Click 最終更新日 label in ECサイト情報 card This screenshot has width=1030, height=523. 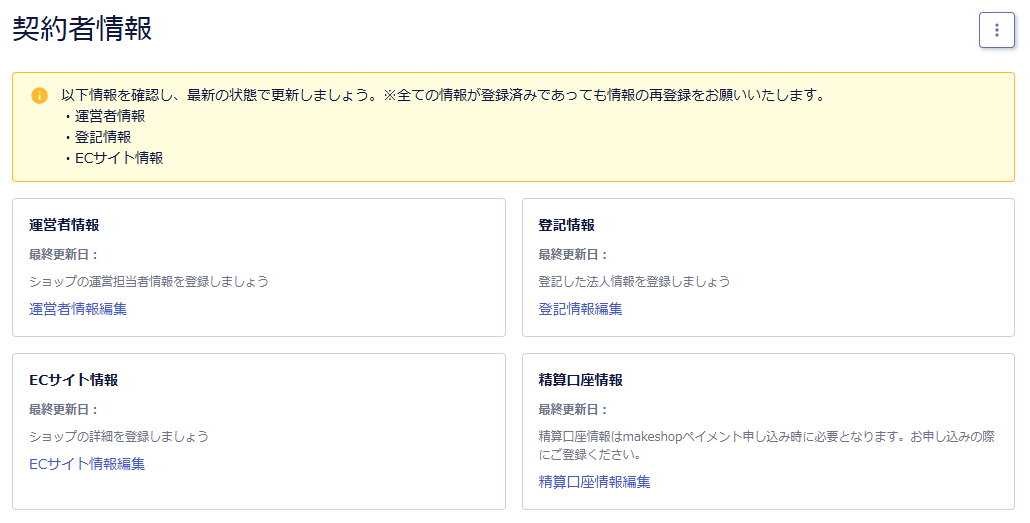[x=64, y=410]
